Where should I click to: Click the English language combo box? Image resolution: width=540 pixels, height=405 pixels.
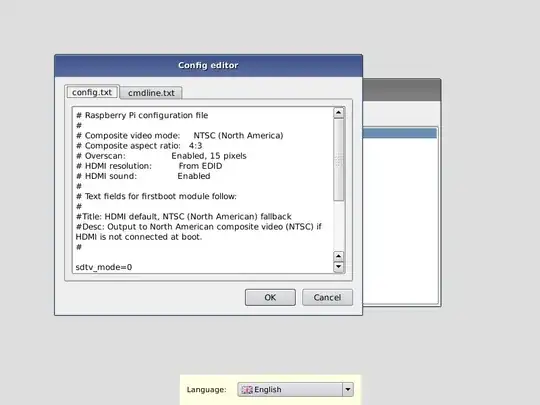pos(295,390)
